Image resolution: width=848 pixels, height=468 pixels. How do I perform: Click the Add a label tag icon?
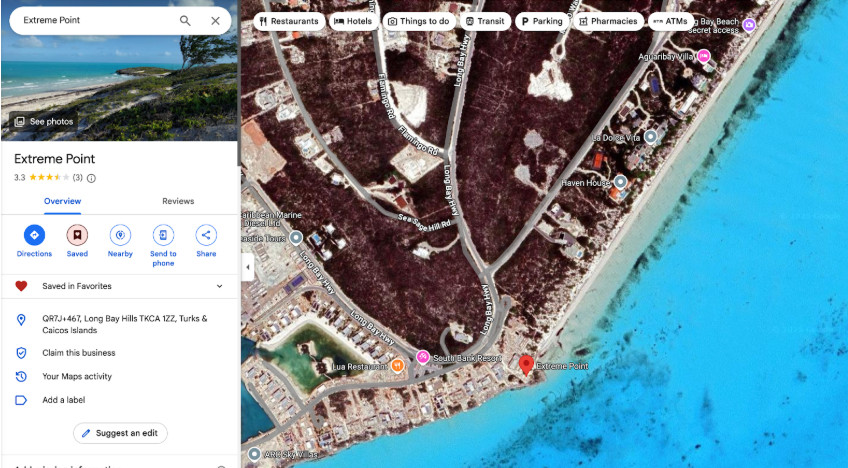click(x=21, y=400)
